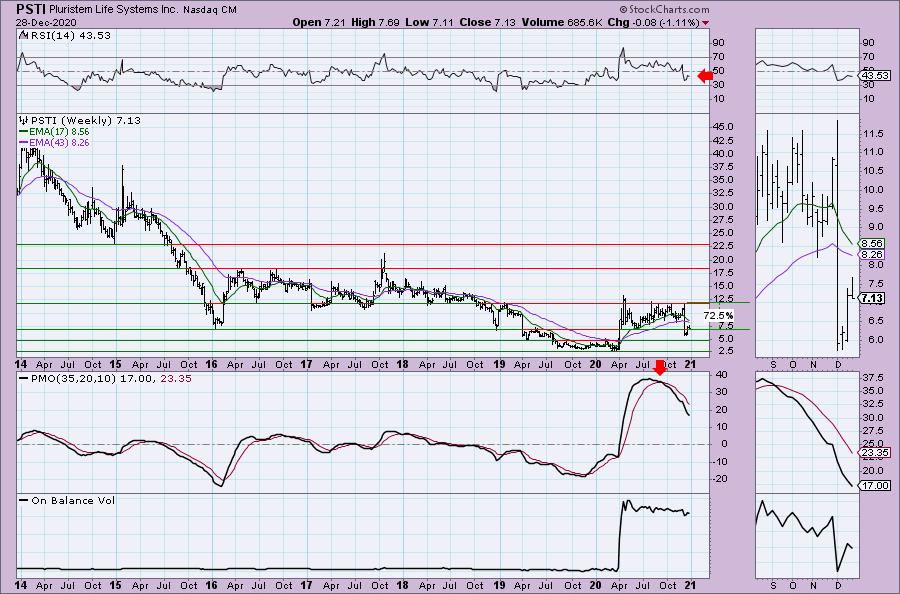Click the 17.5 price axis label
Image resolution: width=900 pixels, height=594 pixels.
pyautogui.click(x=723, y=273)
